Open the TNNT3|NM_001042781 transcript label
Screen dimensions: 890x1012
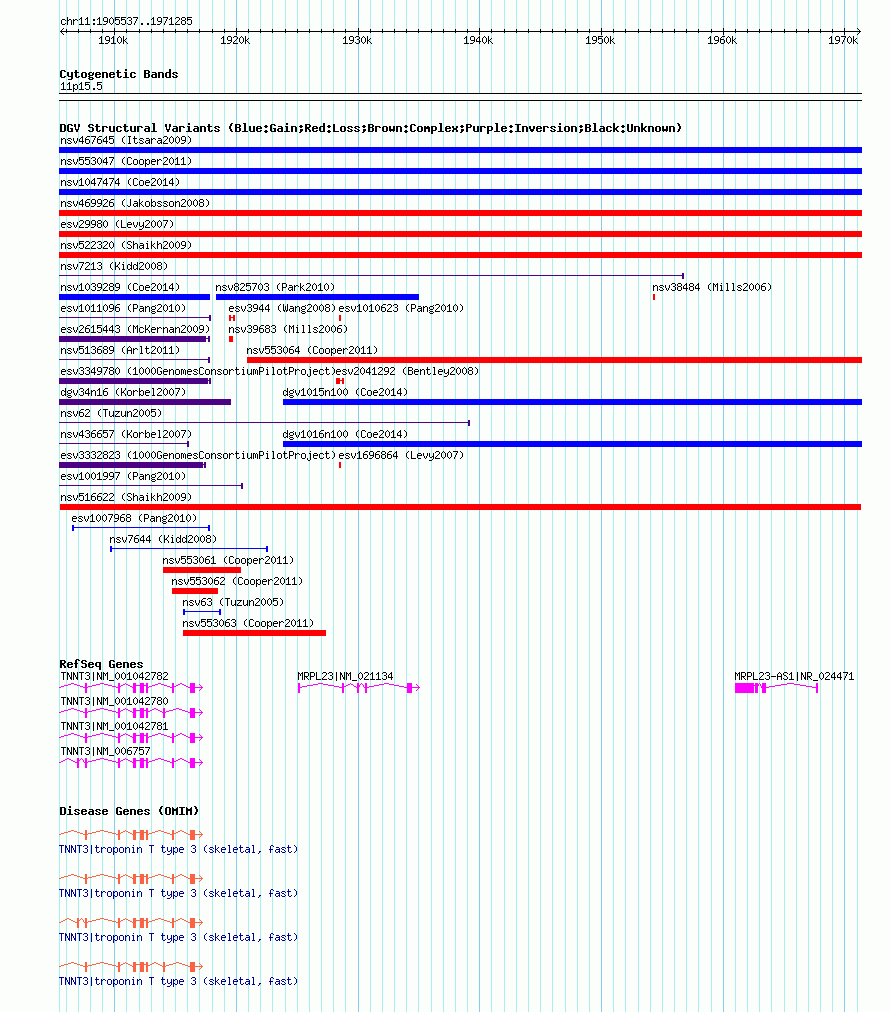114,727
